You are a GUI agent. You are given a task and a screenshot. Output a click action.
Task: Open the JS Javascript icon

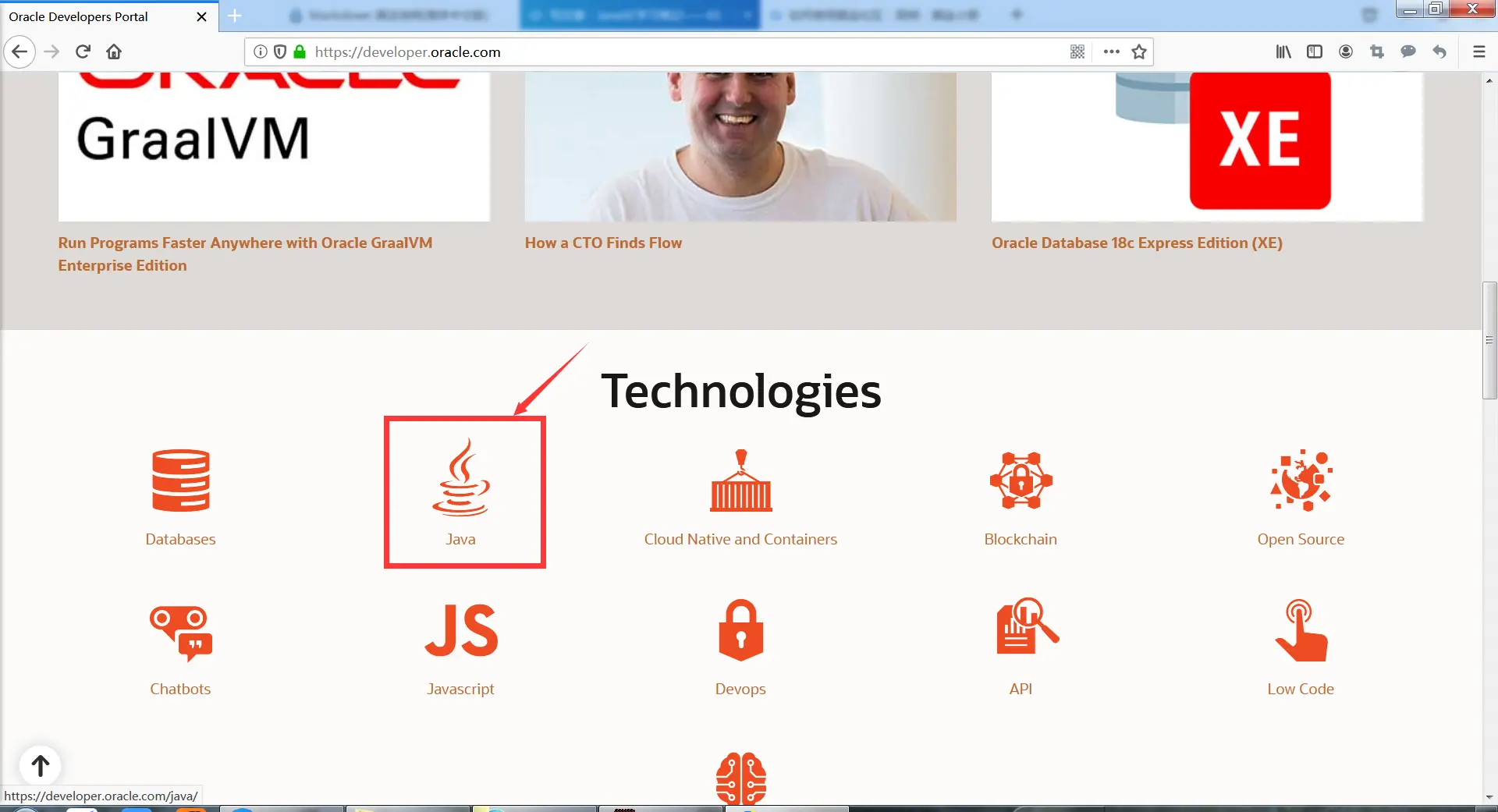pos(461,629)
